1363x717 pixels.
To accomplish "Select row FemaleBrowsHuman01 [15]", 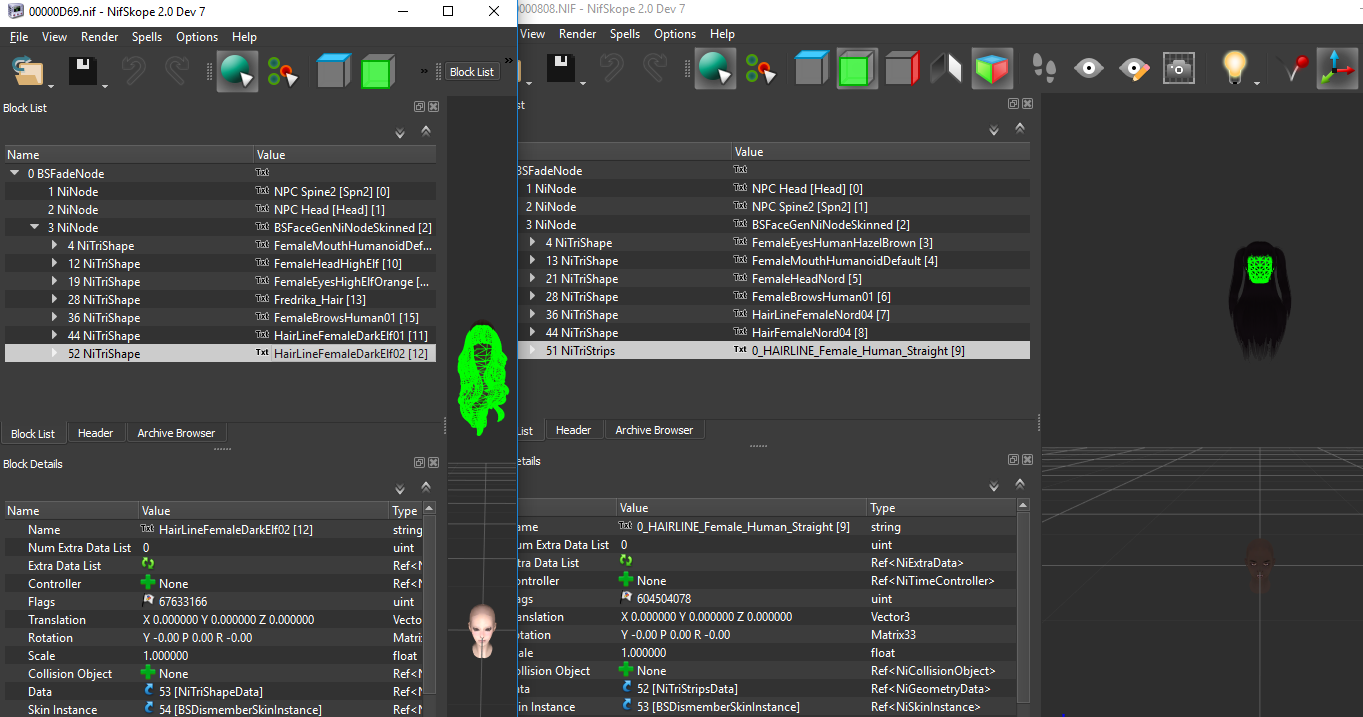I will point(220,318).
